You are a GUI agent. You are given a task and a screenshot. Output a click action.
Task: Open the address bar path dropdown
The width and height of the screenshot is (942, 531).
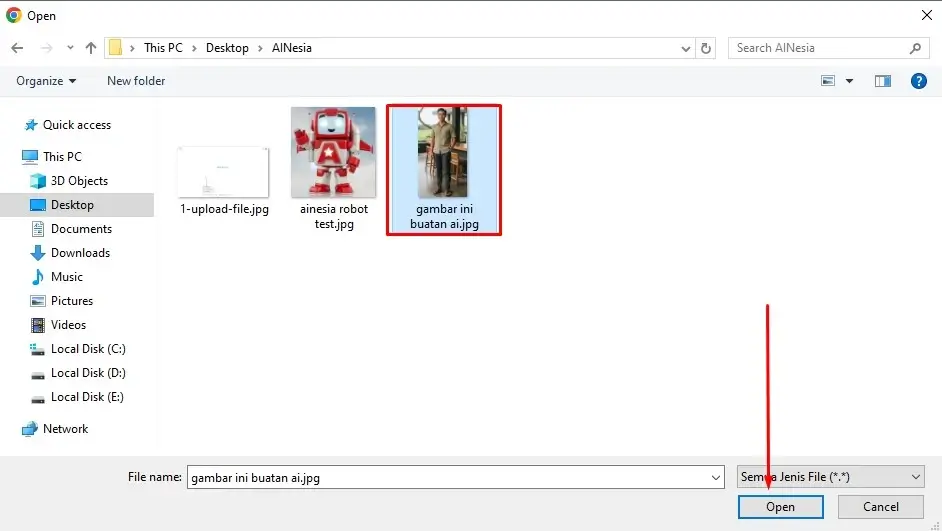coord(685,48)
